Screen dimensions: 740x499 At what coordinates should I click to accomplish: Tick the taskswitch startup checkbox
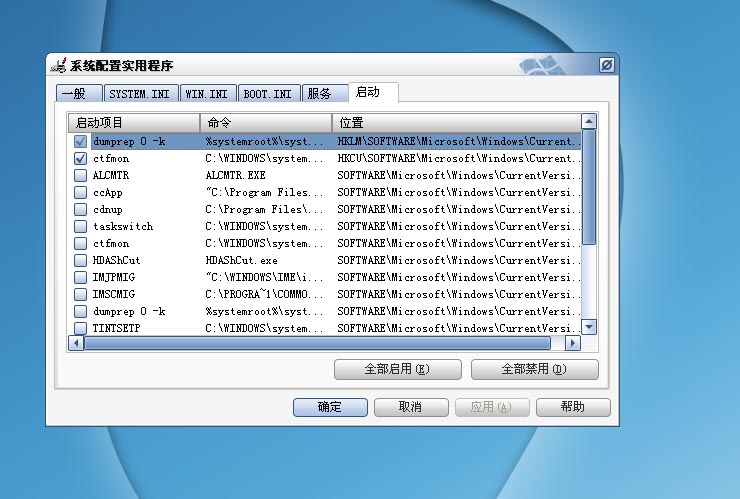(x=80, y=226)
